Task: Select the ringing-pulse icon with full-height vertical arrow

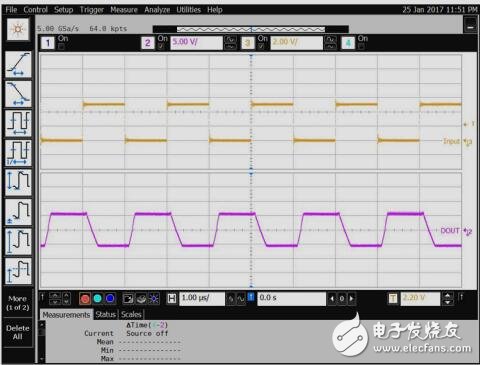Action: [19, 241]
